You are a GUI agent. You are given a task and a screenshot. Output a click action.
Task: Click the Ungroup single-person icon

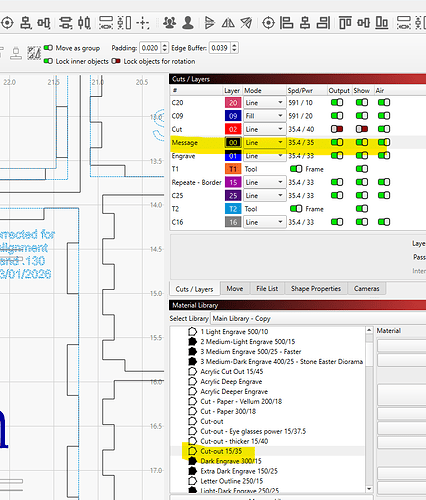pos(188,23)
